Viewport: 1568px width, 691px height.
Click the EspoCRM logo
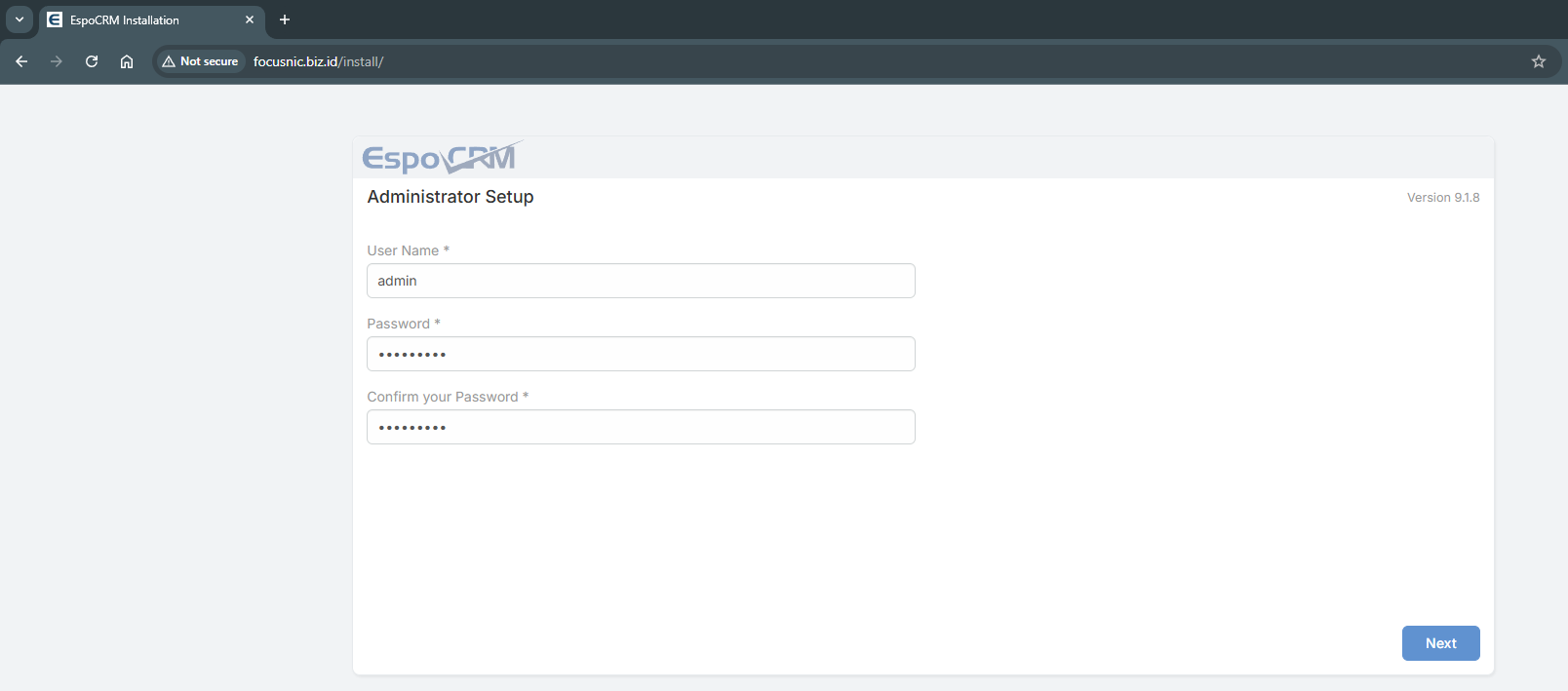click(x=441, y=157)
